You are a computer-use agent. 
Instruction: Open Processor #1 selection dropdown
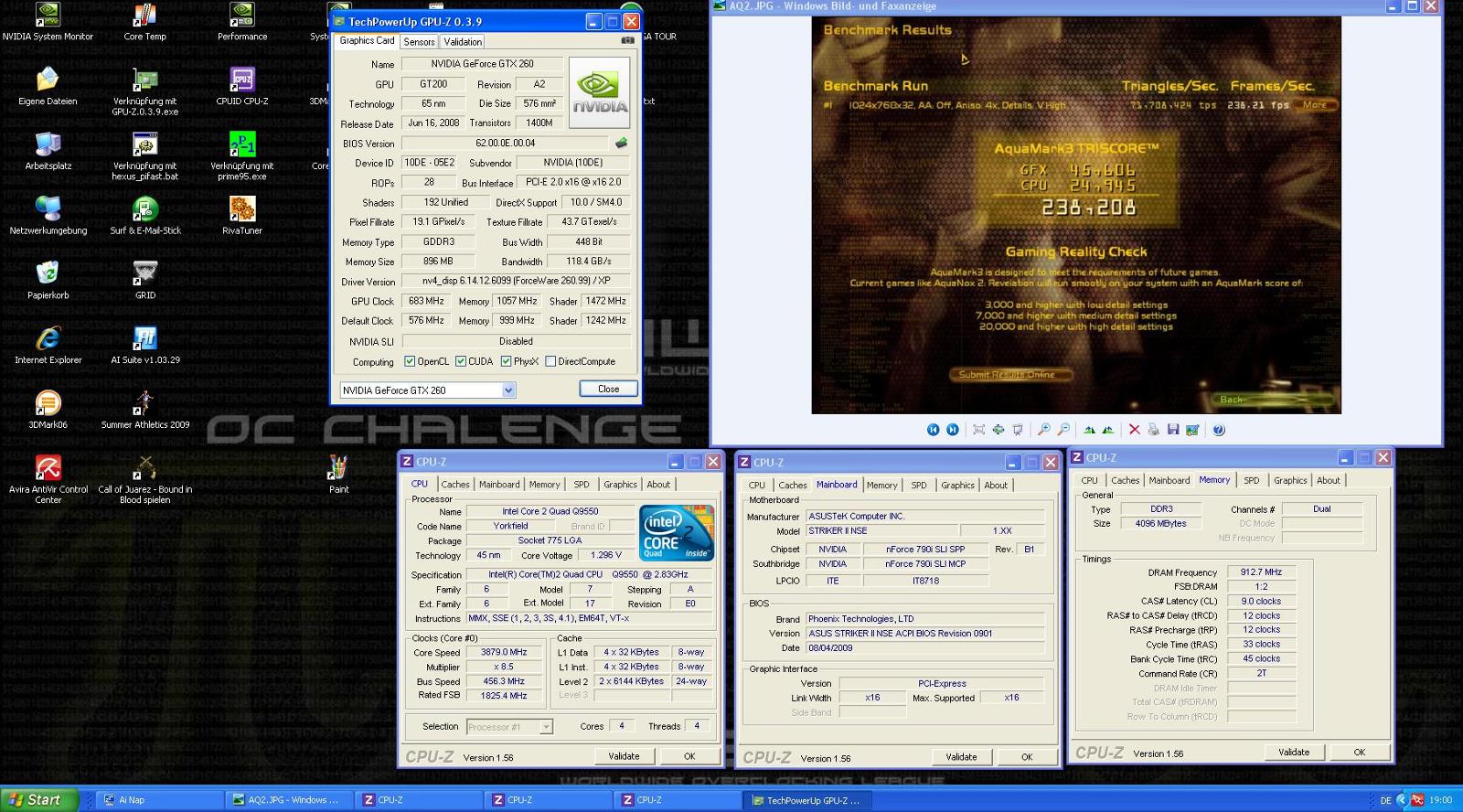coord(509,727)
